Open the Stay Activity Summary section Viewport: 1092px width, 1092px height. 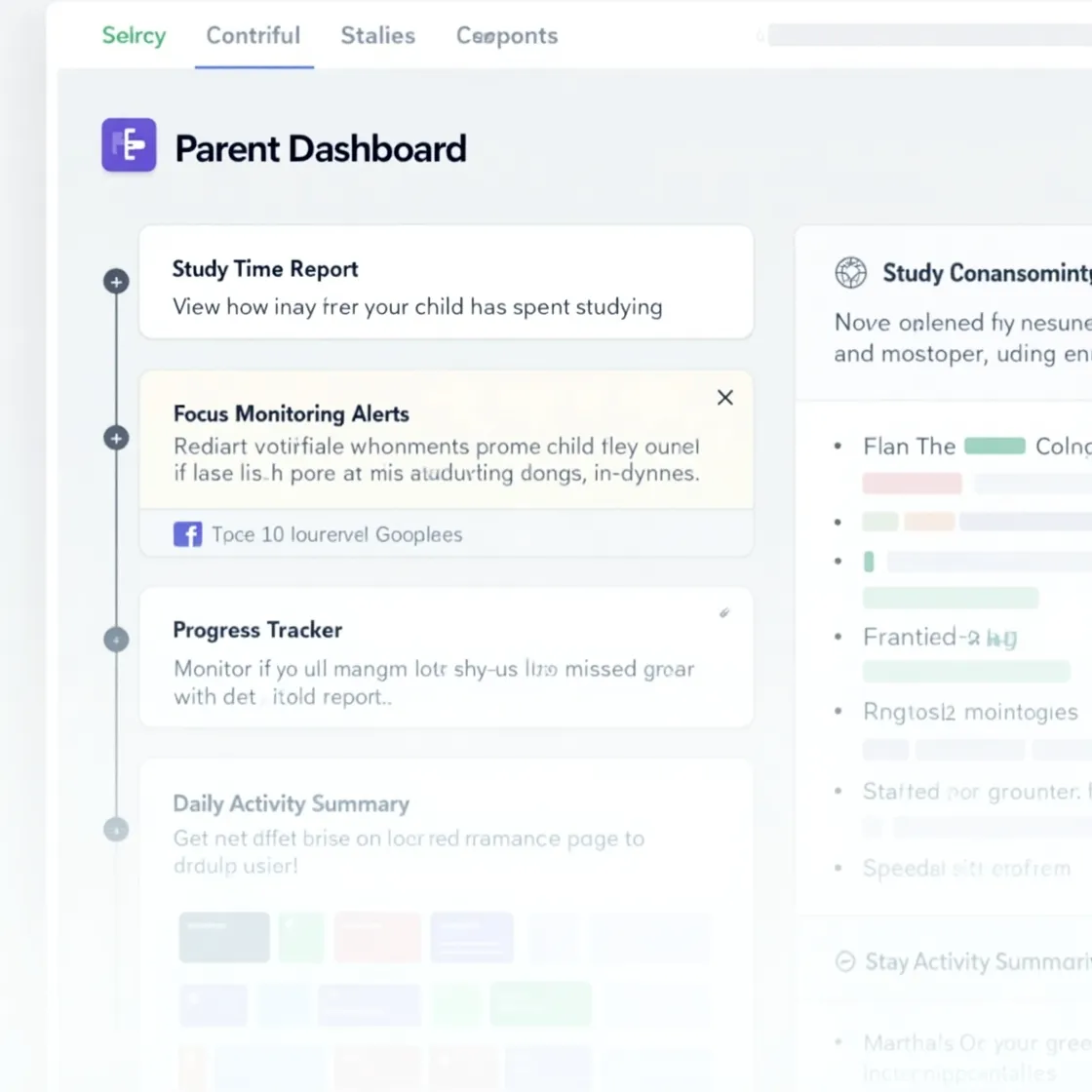pyautogui.click(x=979, y=961)
